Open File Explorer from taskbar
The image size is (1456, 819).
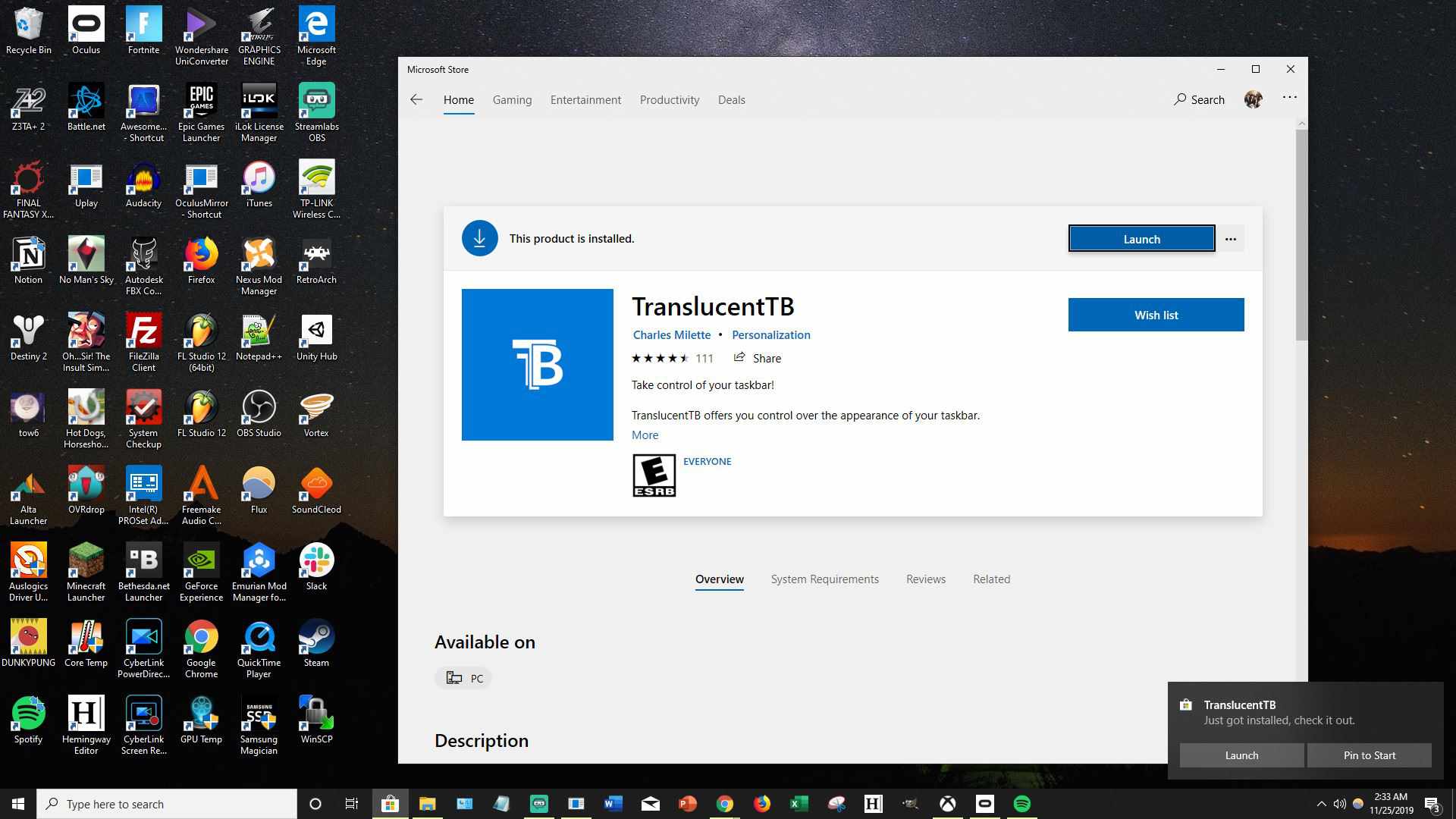427,804
